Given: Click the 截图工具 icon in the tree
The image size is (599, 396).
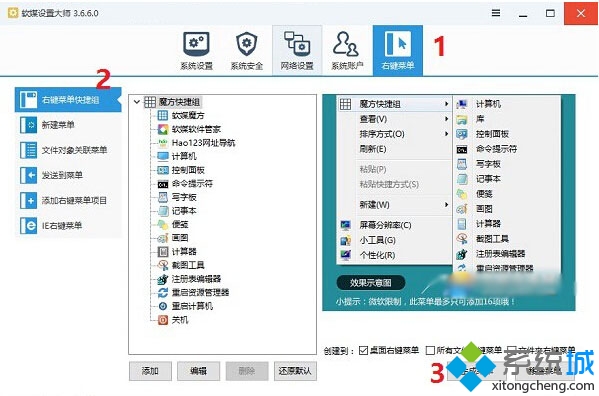Looking at the screenshot, I should point(163,265).
